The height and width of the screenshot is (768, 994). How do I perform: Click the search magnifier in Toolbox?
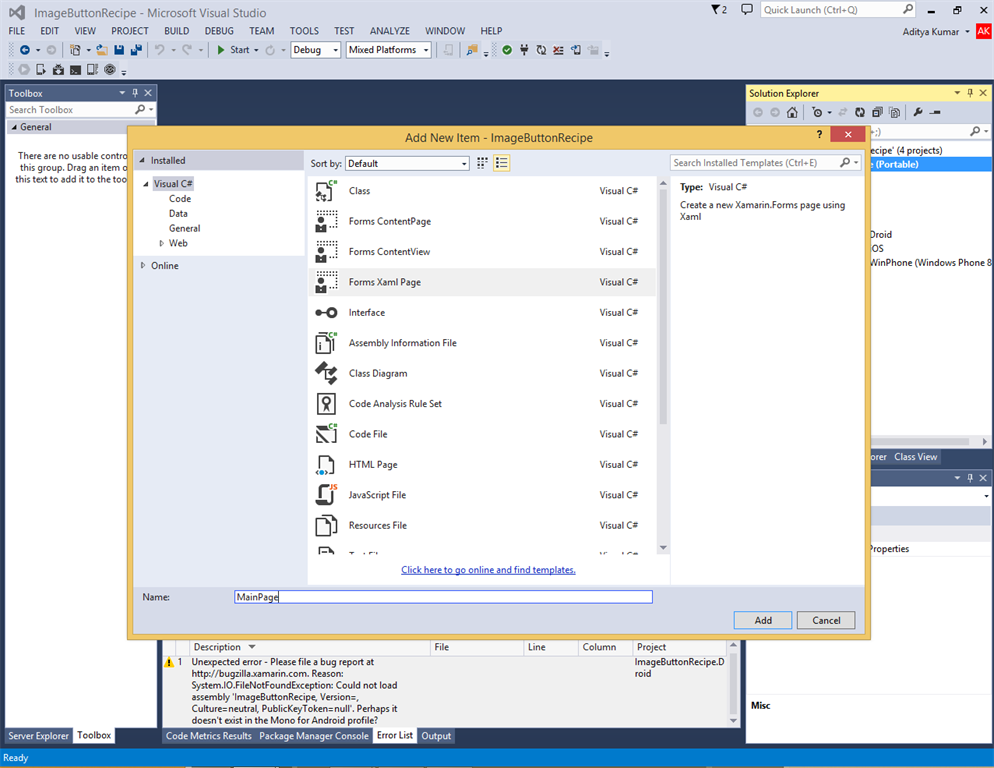pyautogui.click(x=140, y=110)
